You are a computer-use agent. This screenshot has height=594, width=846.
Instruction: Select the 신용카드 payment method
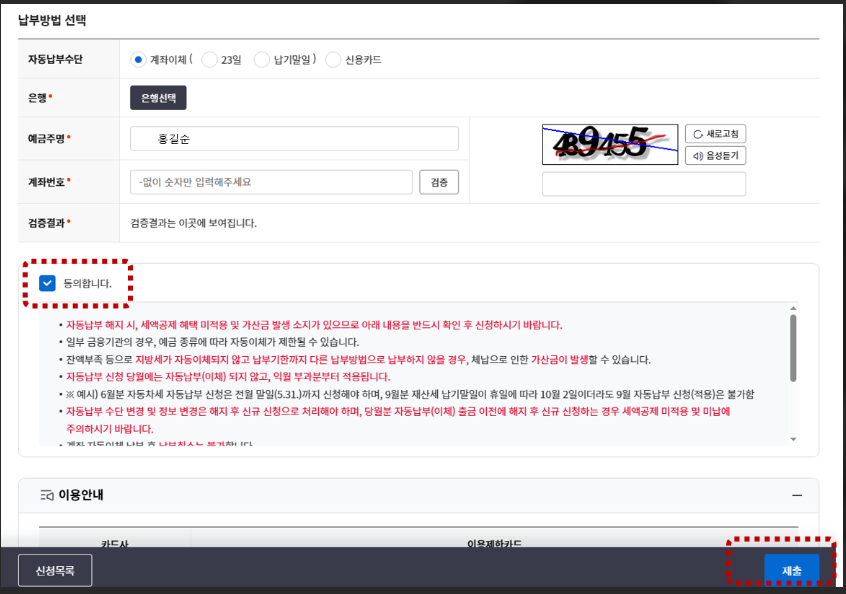333,60
